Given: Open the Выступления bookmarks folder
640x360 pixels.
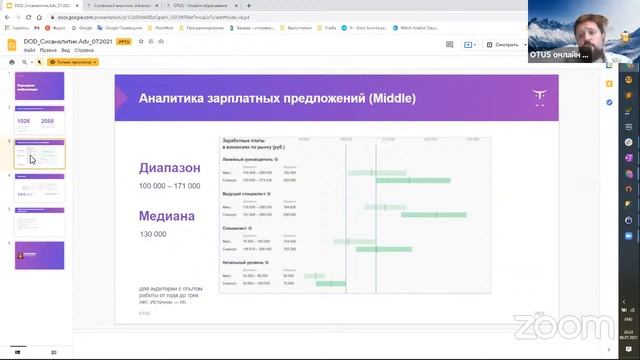Looking at the screenshot, I should [x=296, y=28].
